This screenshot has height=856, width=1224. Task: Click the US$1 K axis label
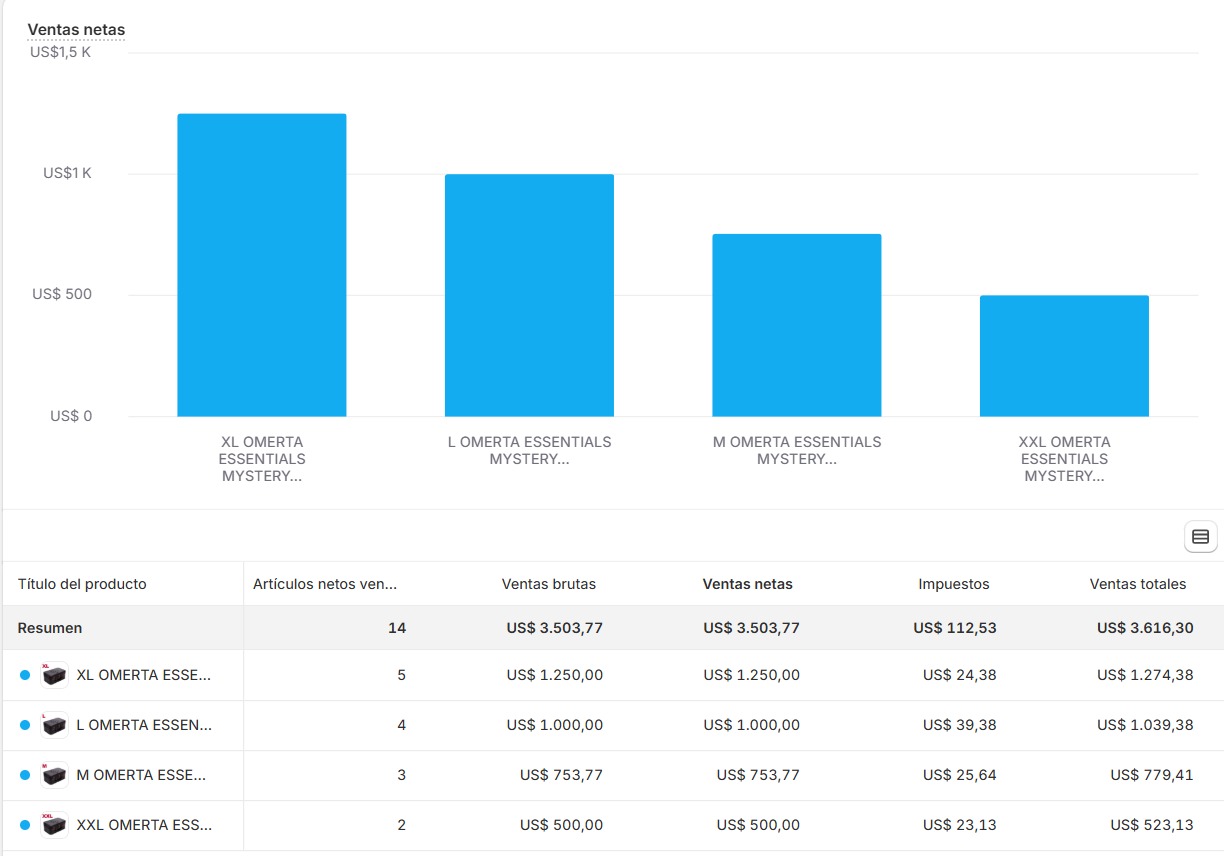click(x=67, y=173)
